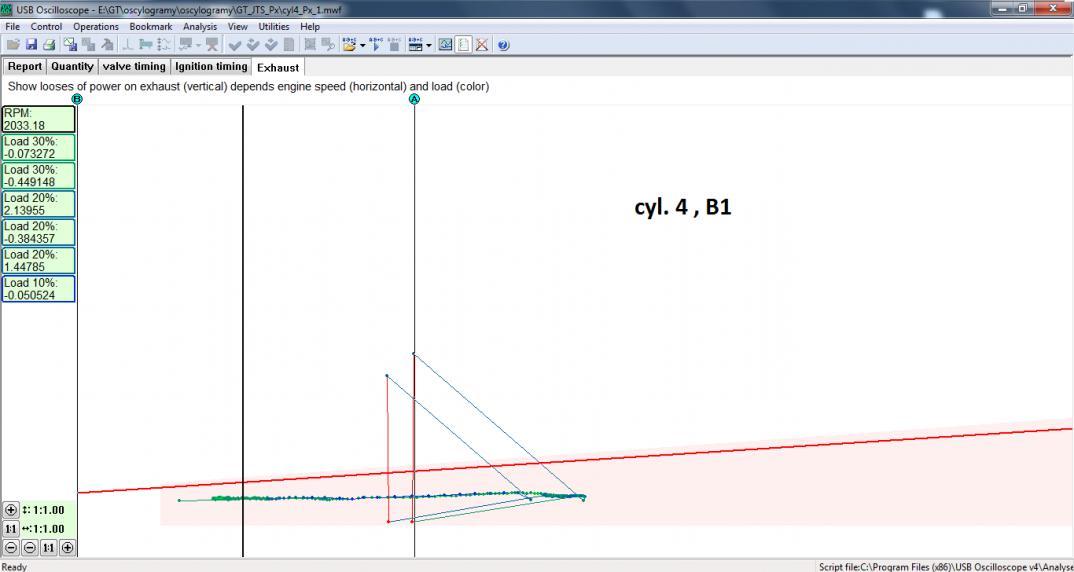Image resolution: width=1074 pixels, height=572 pixels.
Task: Expand dropdown arrow left of waveform picture icon
Action: click(429, 45)
